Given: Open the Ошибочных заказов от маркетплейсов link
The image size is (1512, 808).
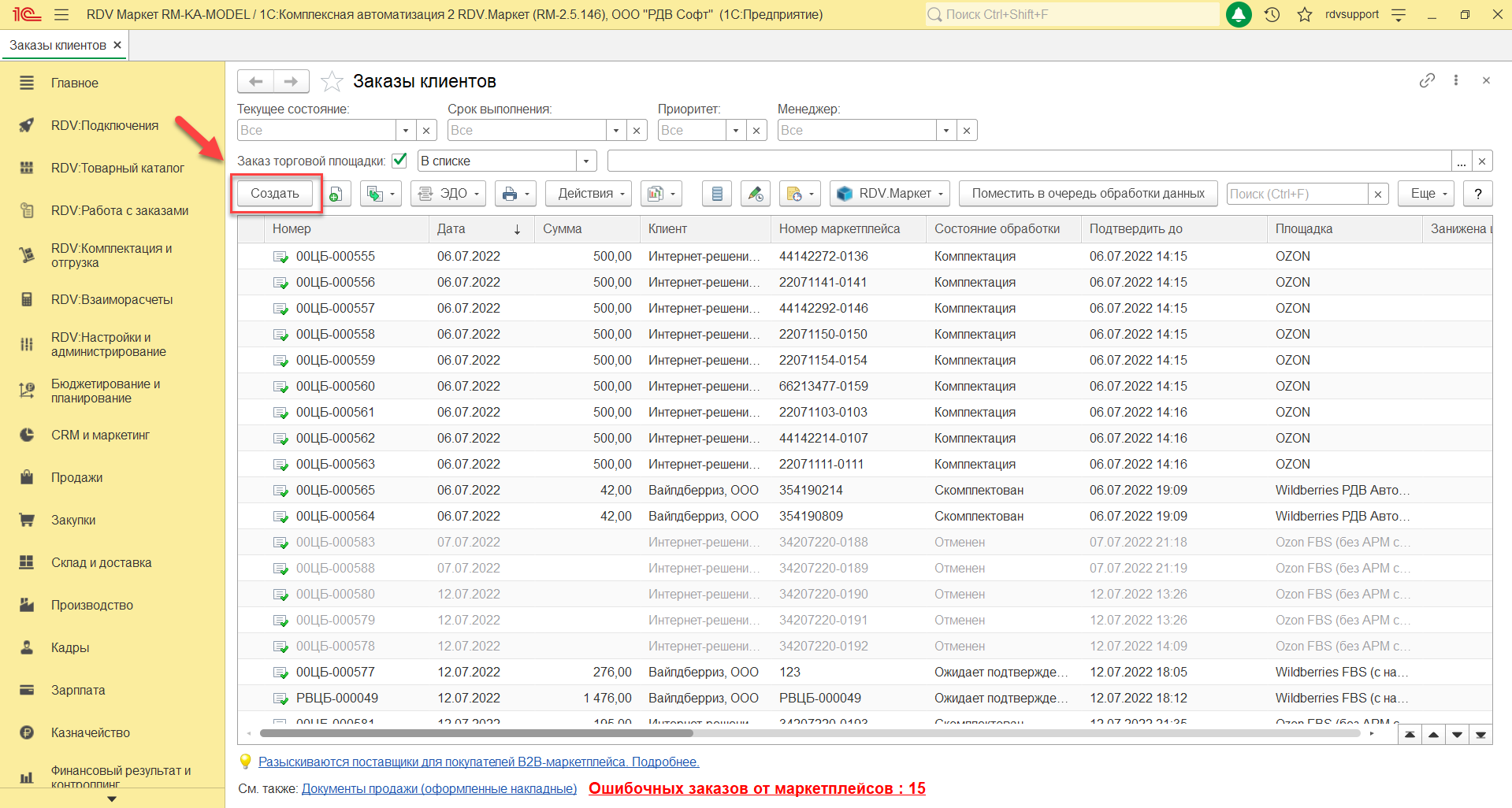Looking at the screenshot, I should [756, 788].
